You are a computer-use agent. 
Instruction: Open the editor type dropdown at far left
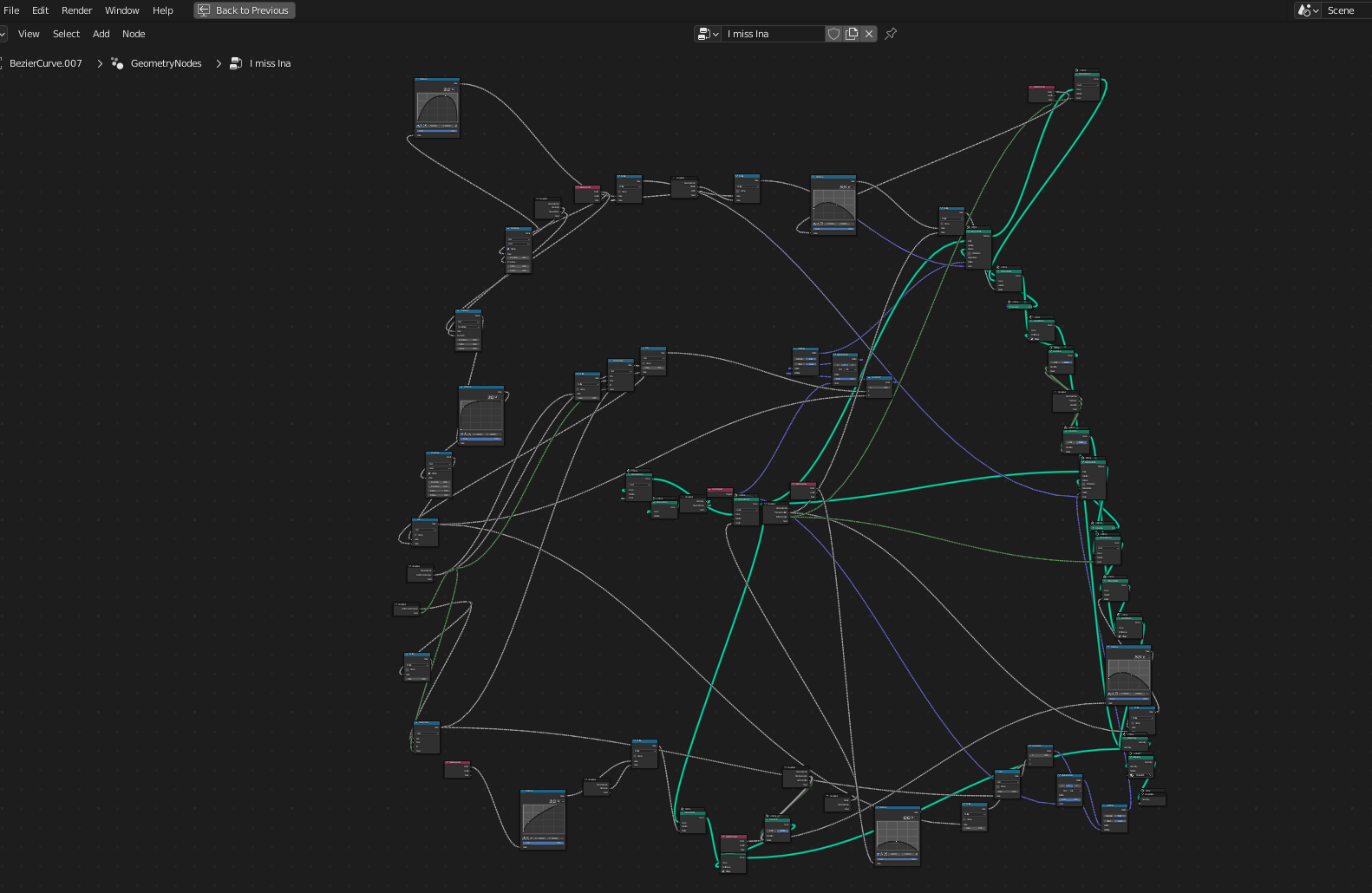coord(3,34)
